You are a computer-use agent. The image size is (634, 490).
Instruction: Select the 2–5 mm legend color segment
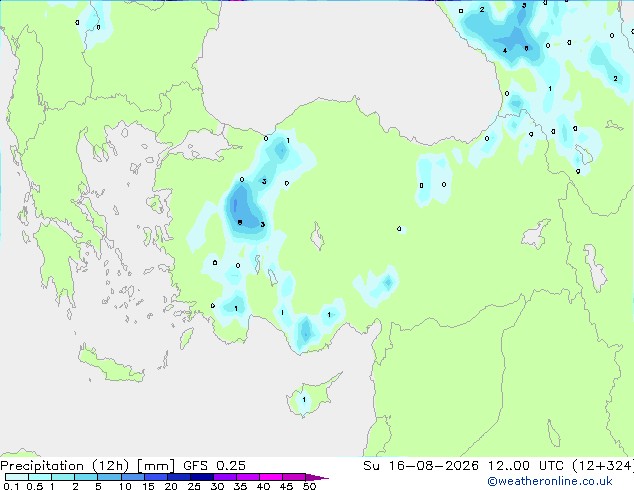click(86, 477)
